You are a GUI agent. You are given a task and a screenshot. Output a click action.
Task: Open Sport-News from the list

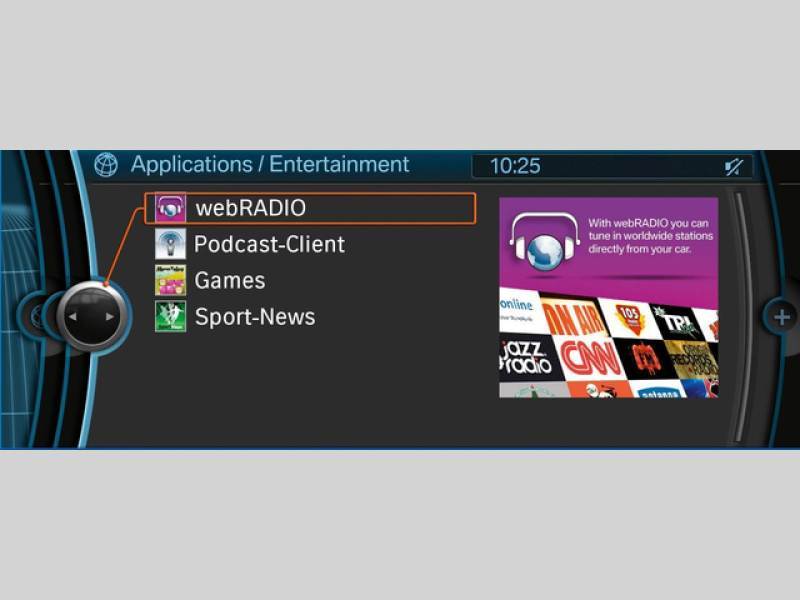(x=255, y=316)
